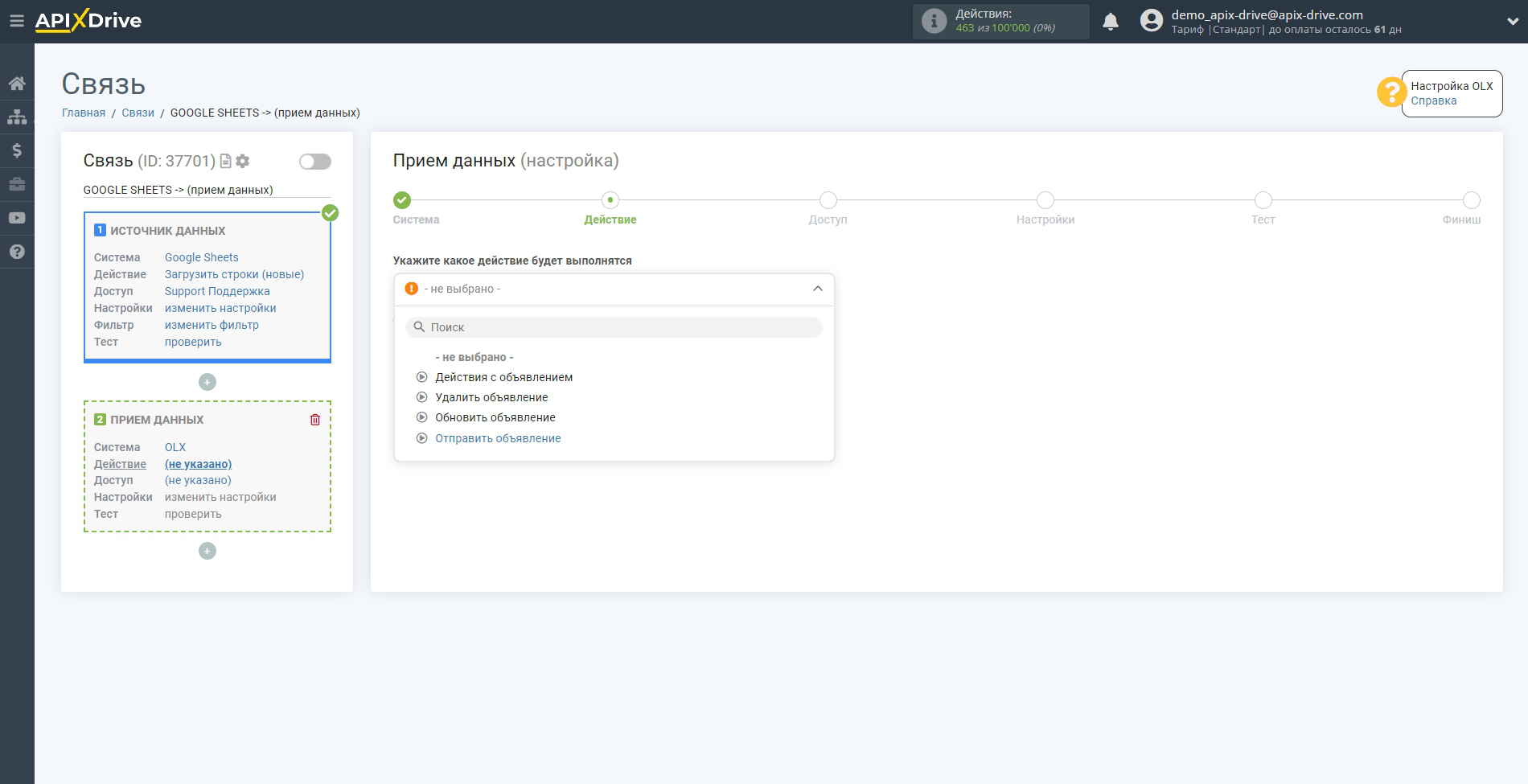Open the Home sidebar icon
The width and height of the screenshot is (1528, 784).
(17, 84)
